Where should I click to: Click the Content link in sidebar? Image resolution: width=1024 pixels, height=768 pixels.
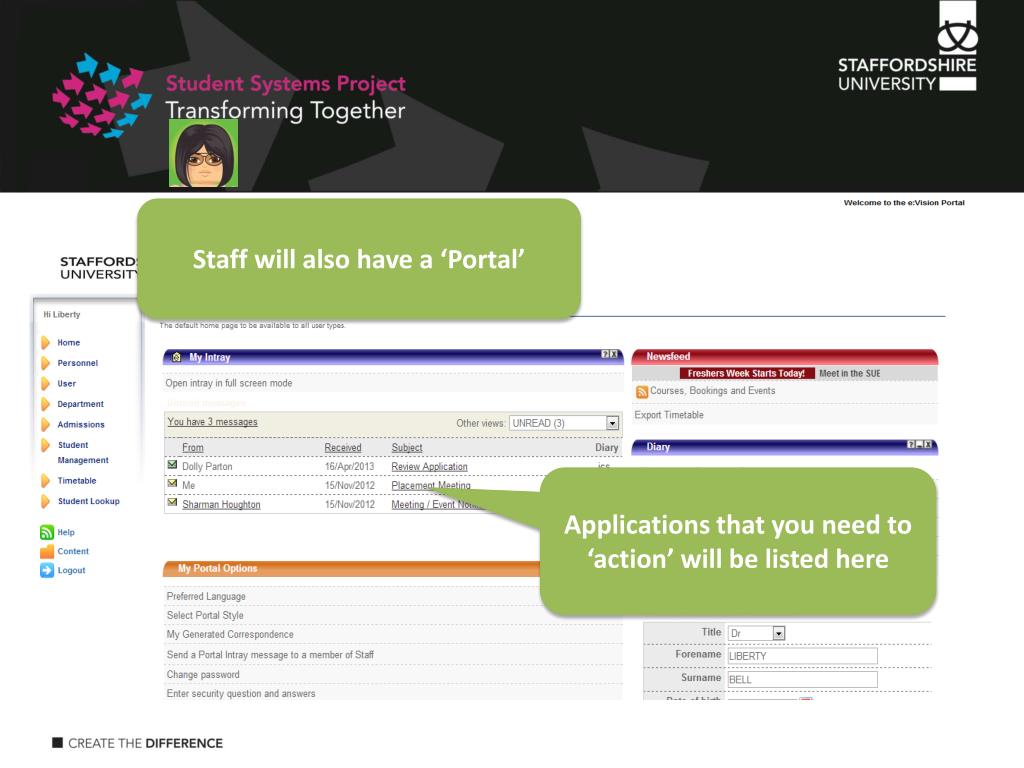(73, 551)
